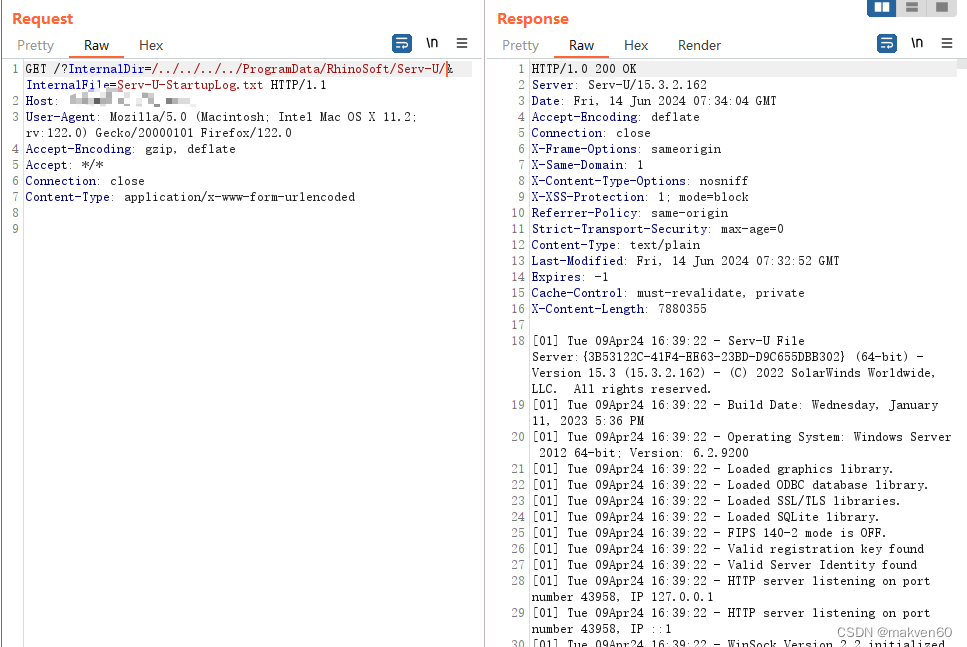Click the request Content-Type urlencoded header
967x647 pixels.
point(190,197)
